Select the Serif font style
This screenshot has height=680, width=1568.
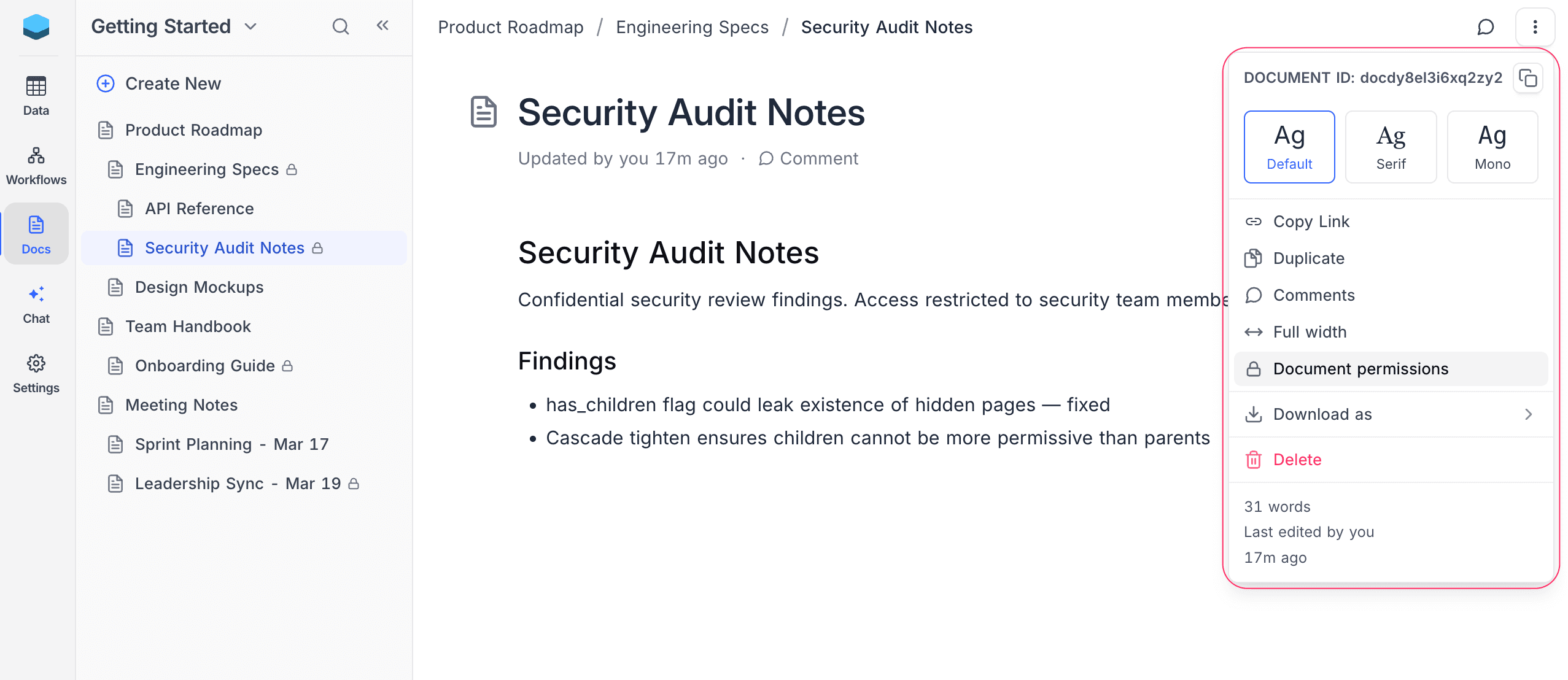(1391, 147)
